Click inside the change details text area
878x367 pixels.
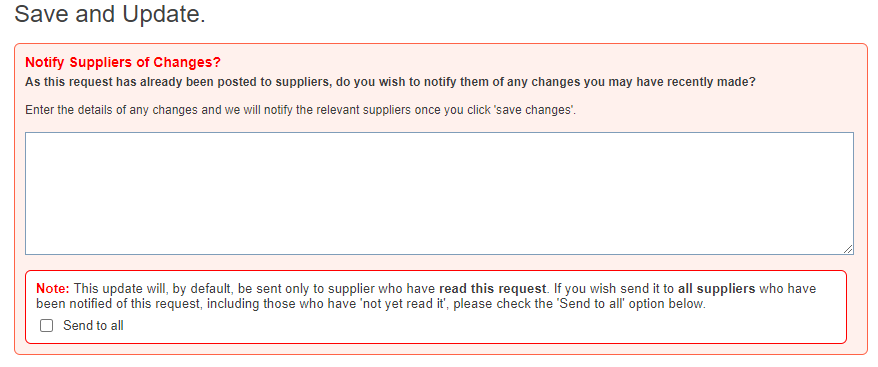(x=439, y=193)
